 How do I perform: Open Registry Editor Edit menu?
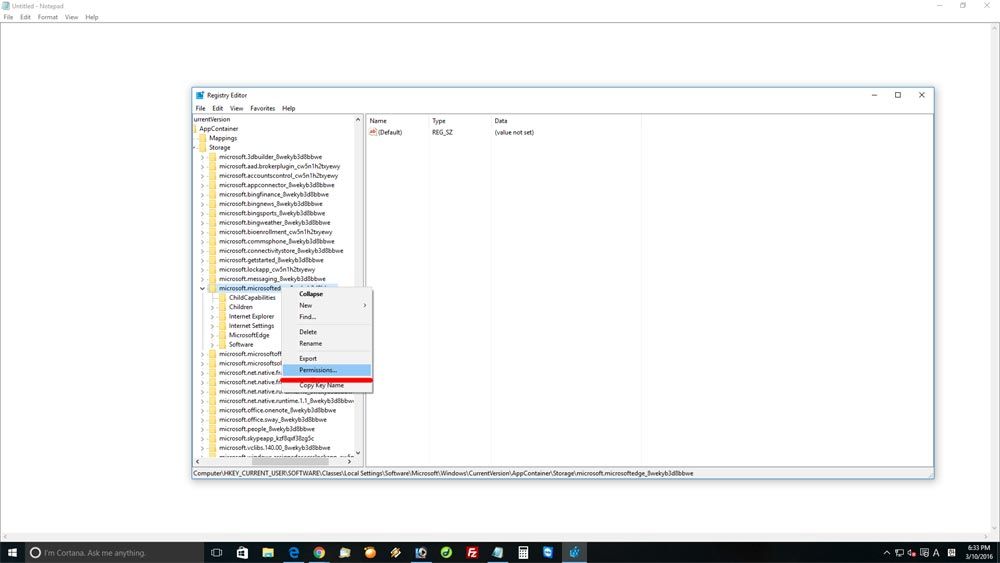217,108
